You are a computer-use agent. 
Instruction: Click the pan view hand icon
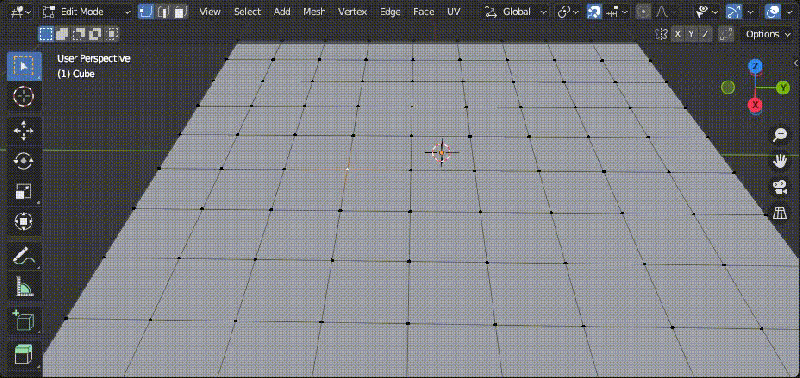click(780, 161)
